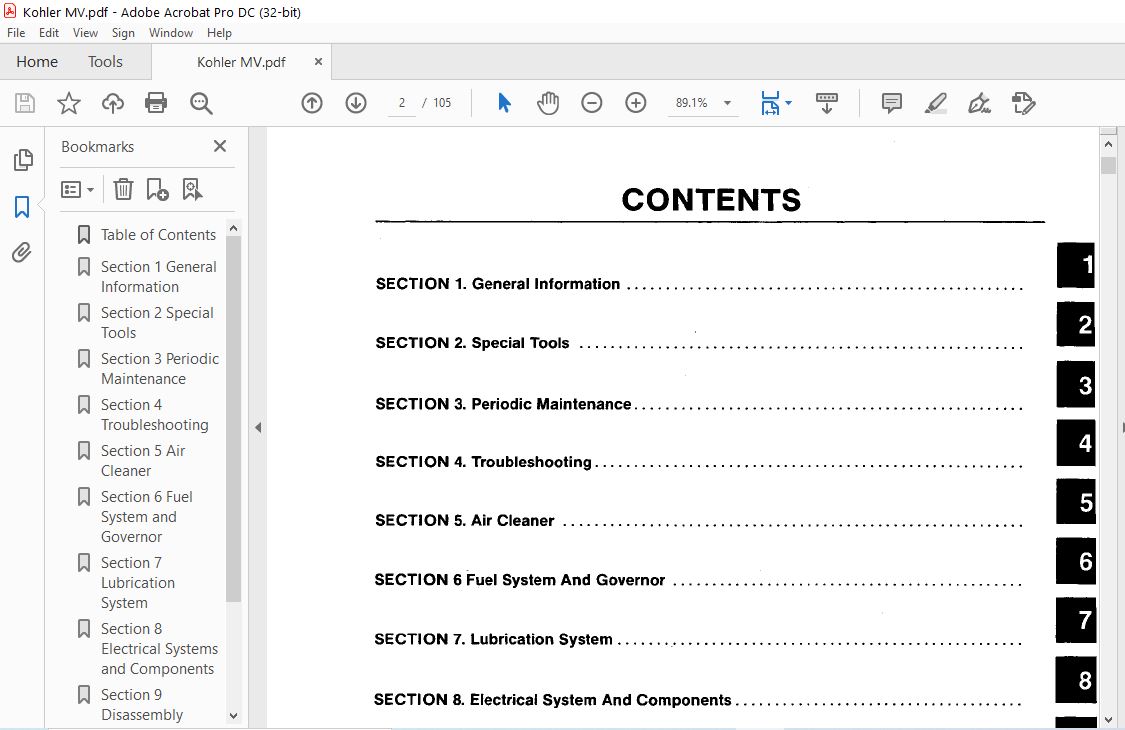Open the find text magnifier icon
The height and width of the screenshot is (730, 1125).
click(201, 103)
